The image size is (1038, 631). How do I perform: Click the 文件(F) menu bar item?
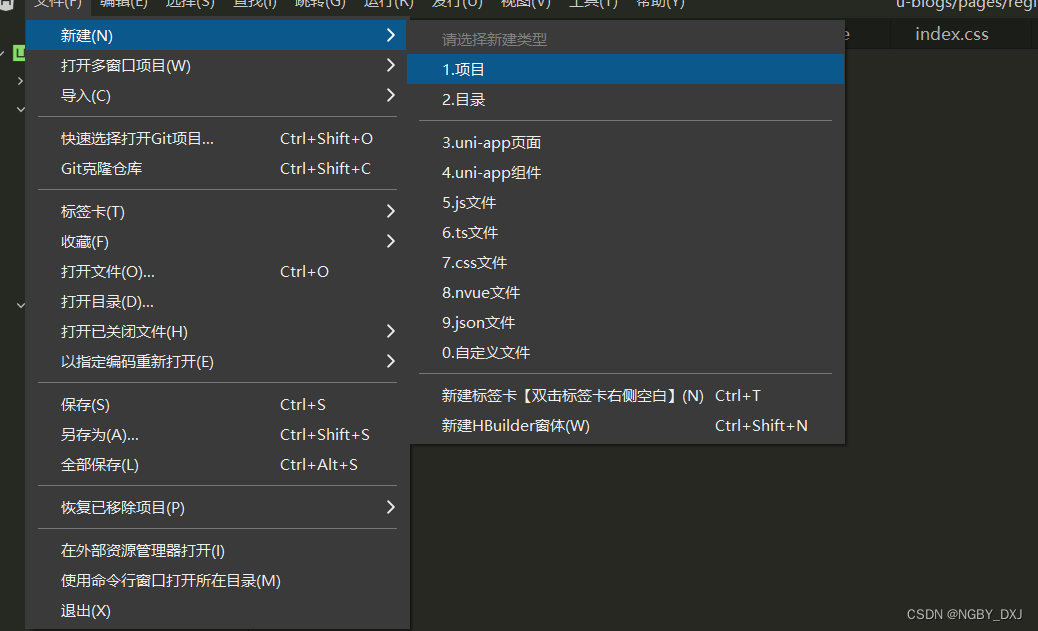coord(58,4)
